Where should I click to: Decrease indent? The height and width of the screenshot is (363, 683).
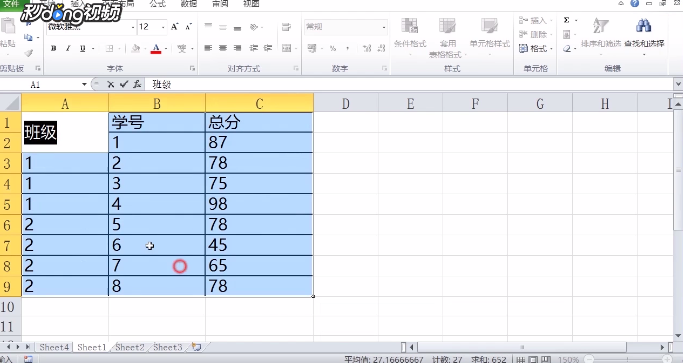click(x=254, y=48)
